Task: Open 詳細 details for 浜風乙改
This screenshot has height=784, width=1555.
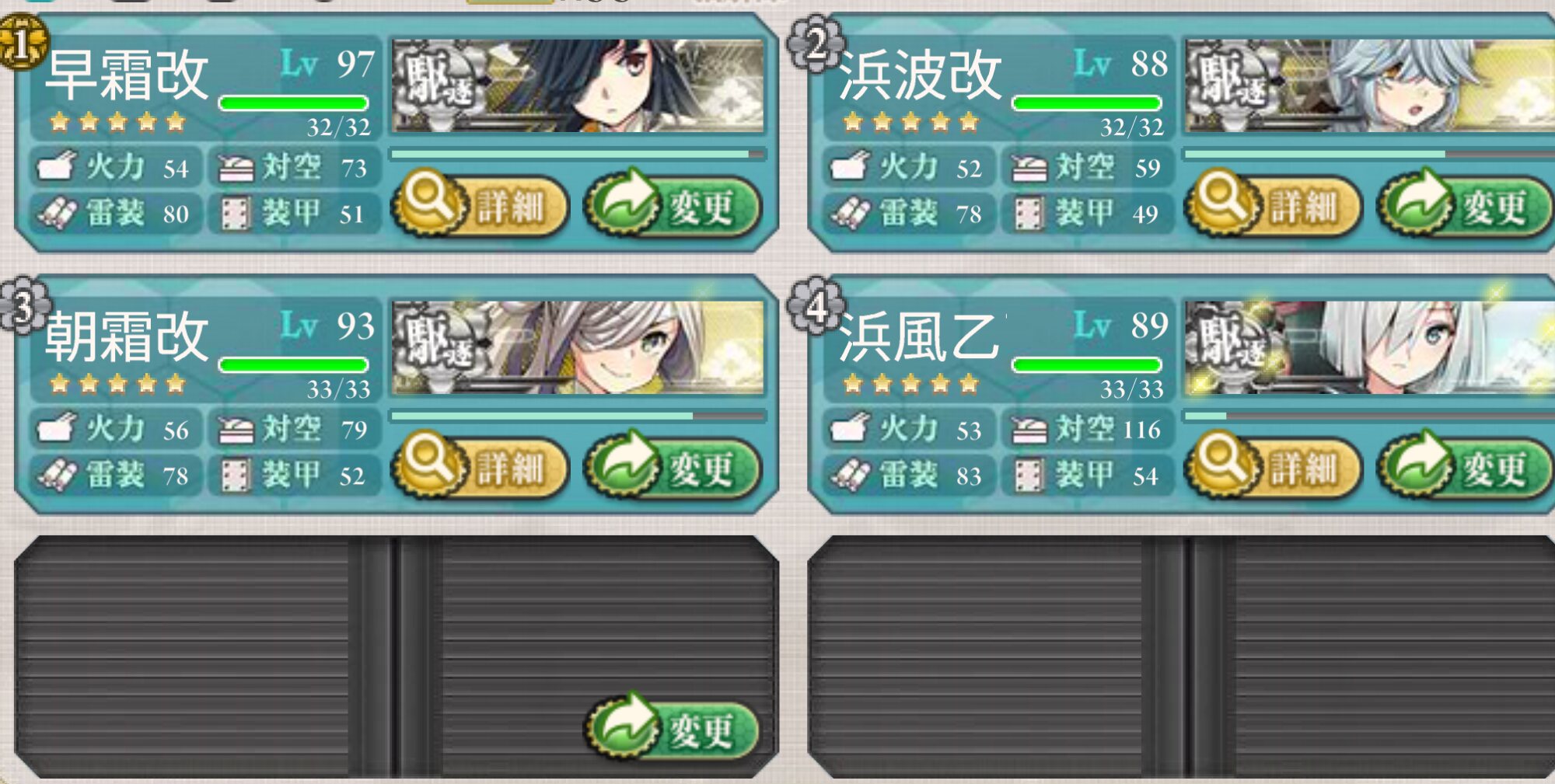Action: pyautogui.click(x=1274, y=468)
